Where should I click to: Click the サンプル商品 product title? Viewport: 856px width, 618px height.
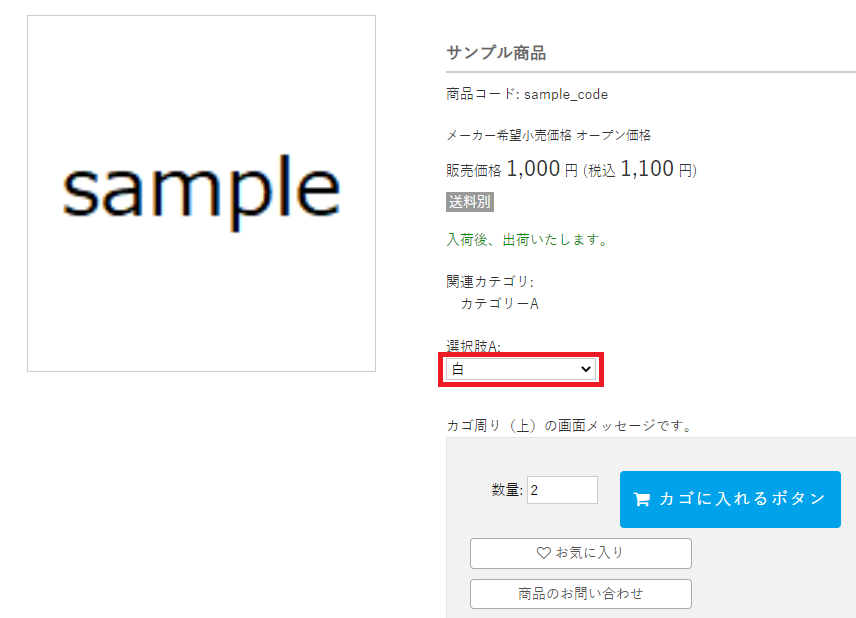496,53
